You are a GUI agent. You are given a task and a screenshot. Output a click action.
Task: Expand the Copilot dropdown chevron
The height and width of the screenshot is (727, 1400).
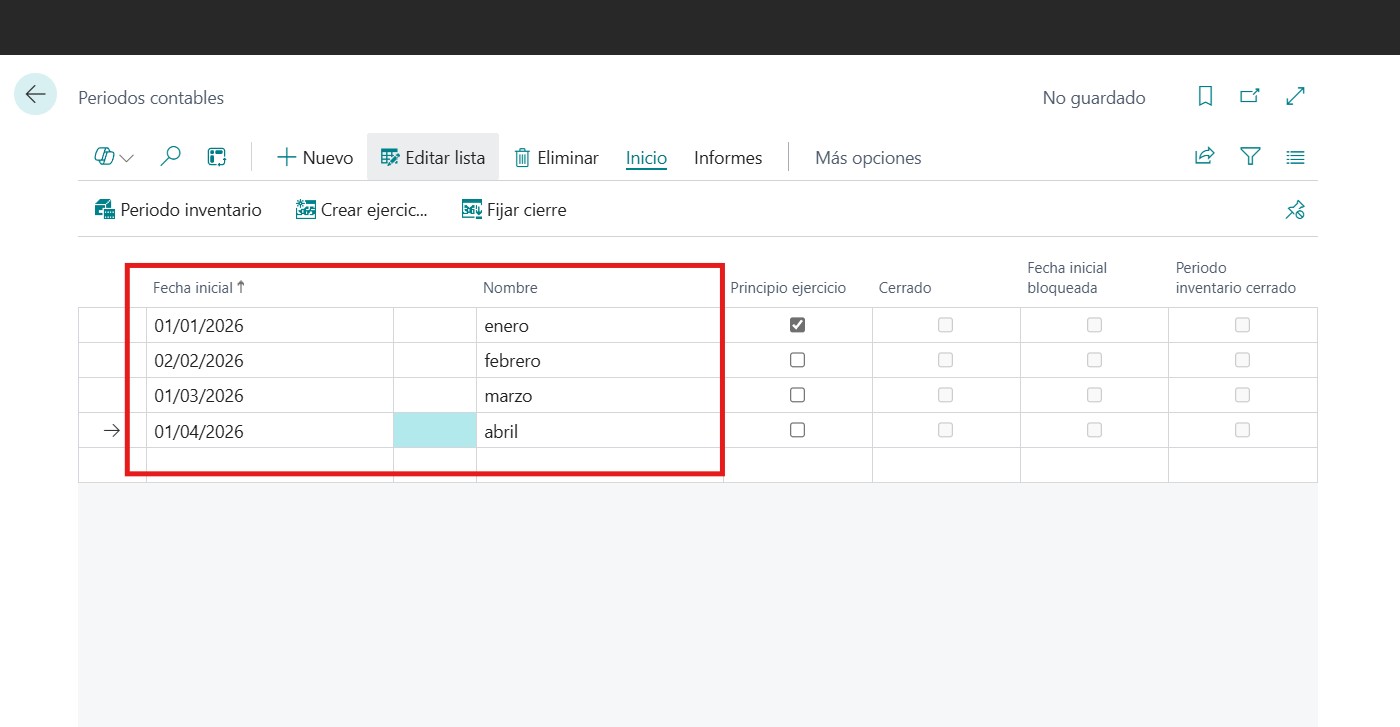(127, 158)
